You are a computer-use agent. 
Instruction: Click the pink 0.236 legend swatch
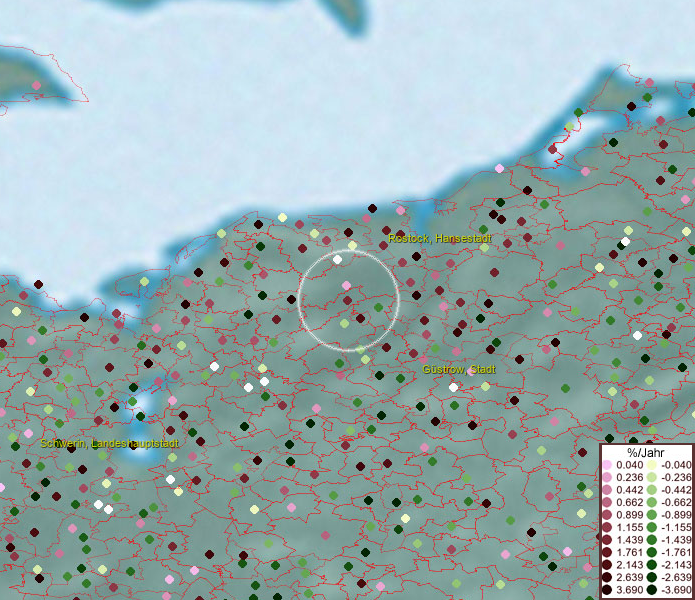[x=607, y=477]
